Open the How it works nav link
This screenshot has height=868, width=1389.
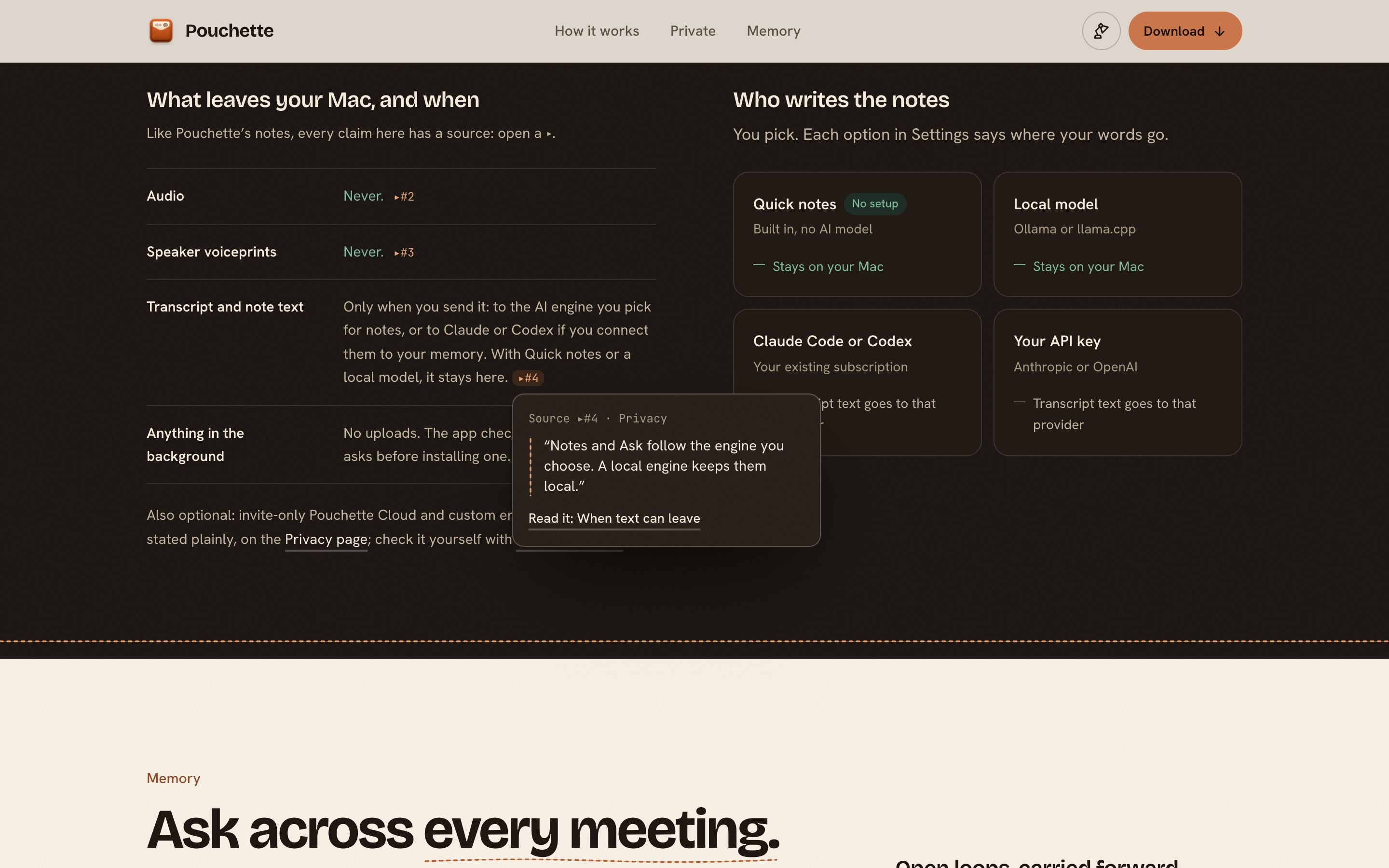[x=596, y=31]
